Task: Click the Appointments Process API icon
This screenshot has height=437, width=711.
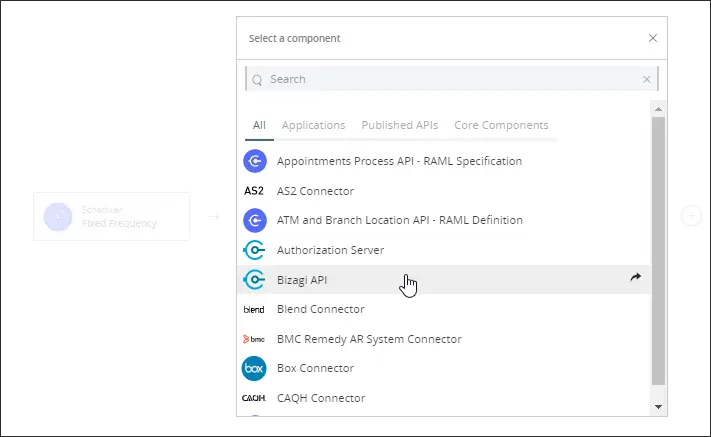Action: [255, 161]
